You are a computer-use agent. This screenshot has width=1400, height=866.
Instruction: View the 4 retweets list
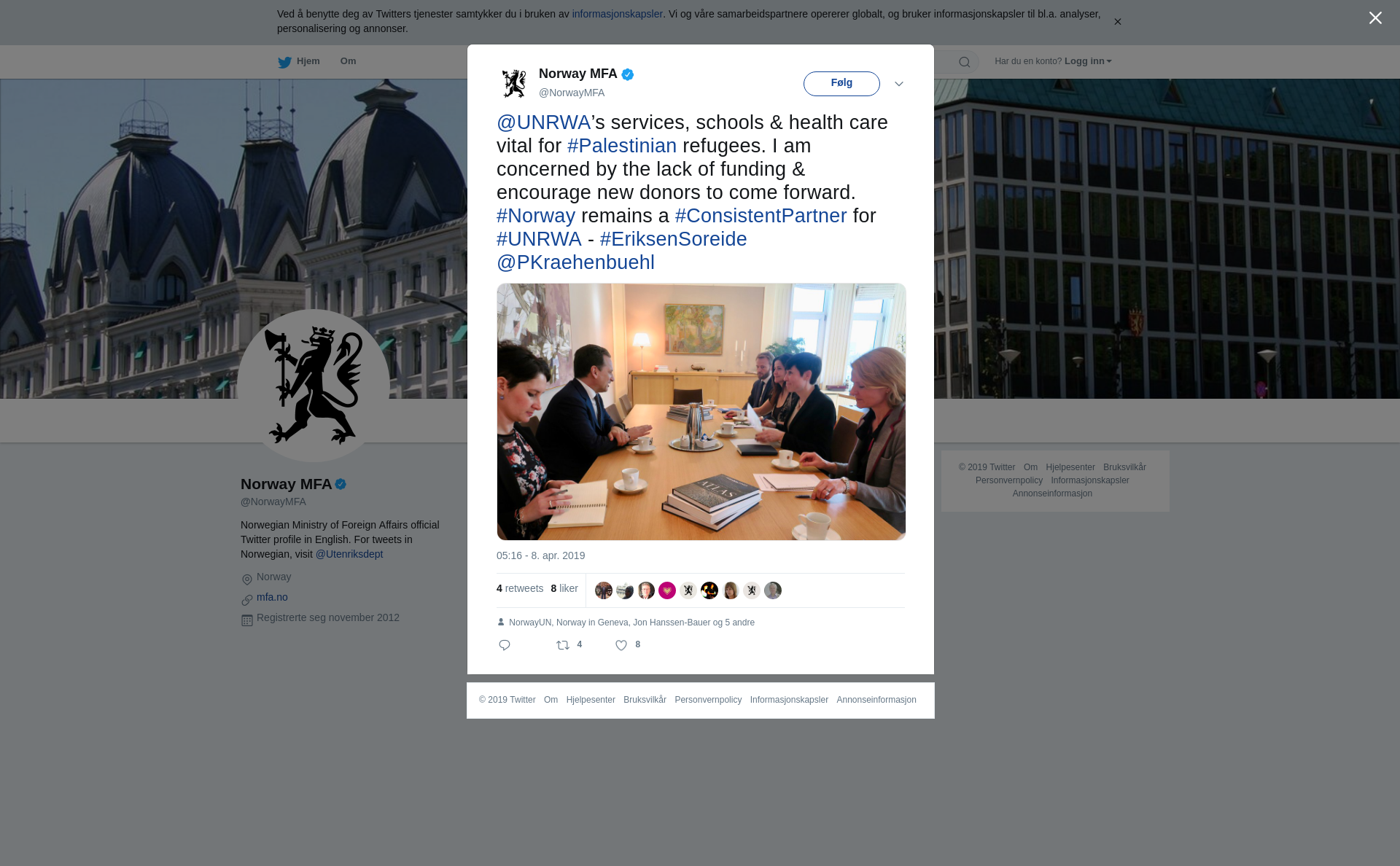pos(520,588)
